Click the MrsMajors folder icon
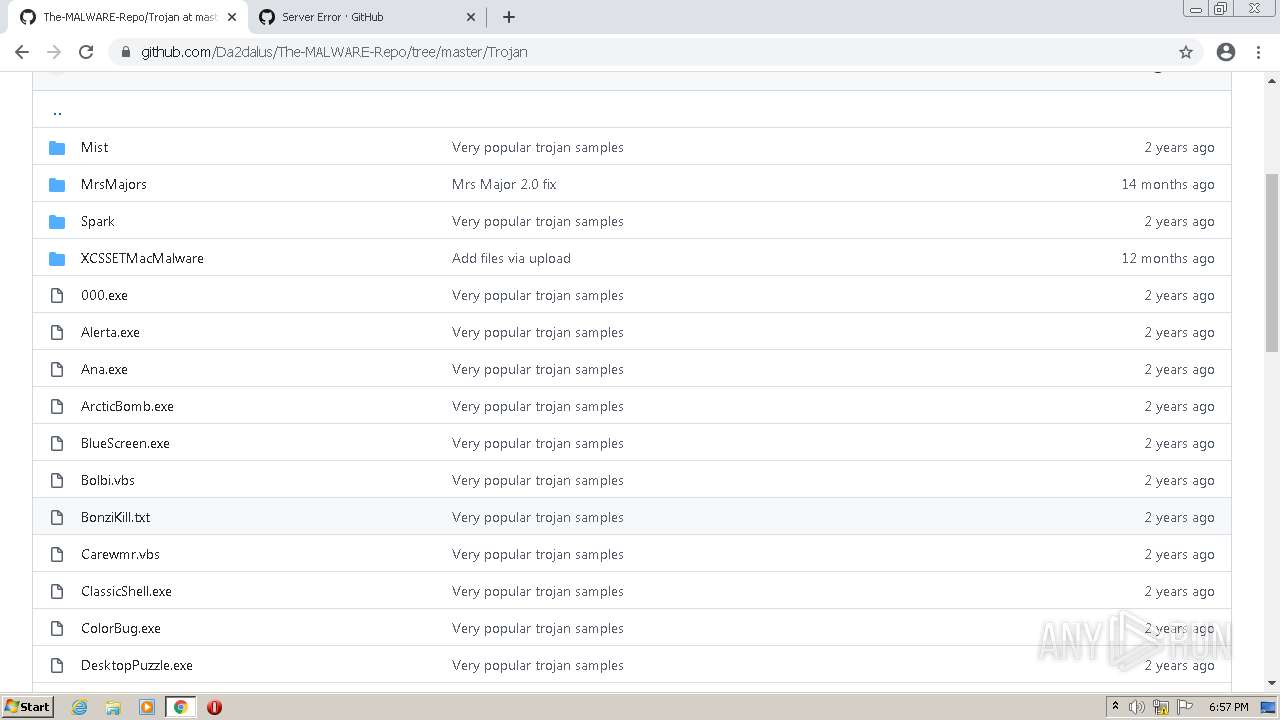Viewport: 1280px width, 720px height. 57,184
